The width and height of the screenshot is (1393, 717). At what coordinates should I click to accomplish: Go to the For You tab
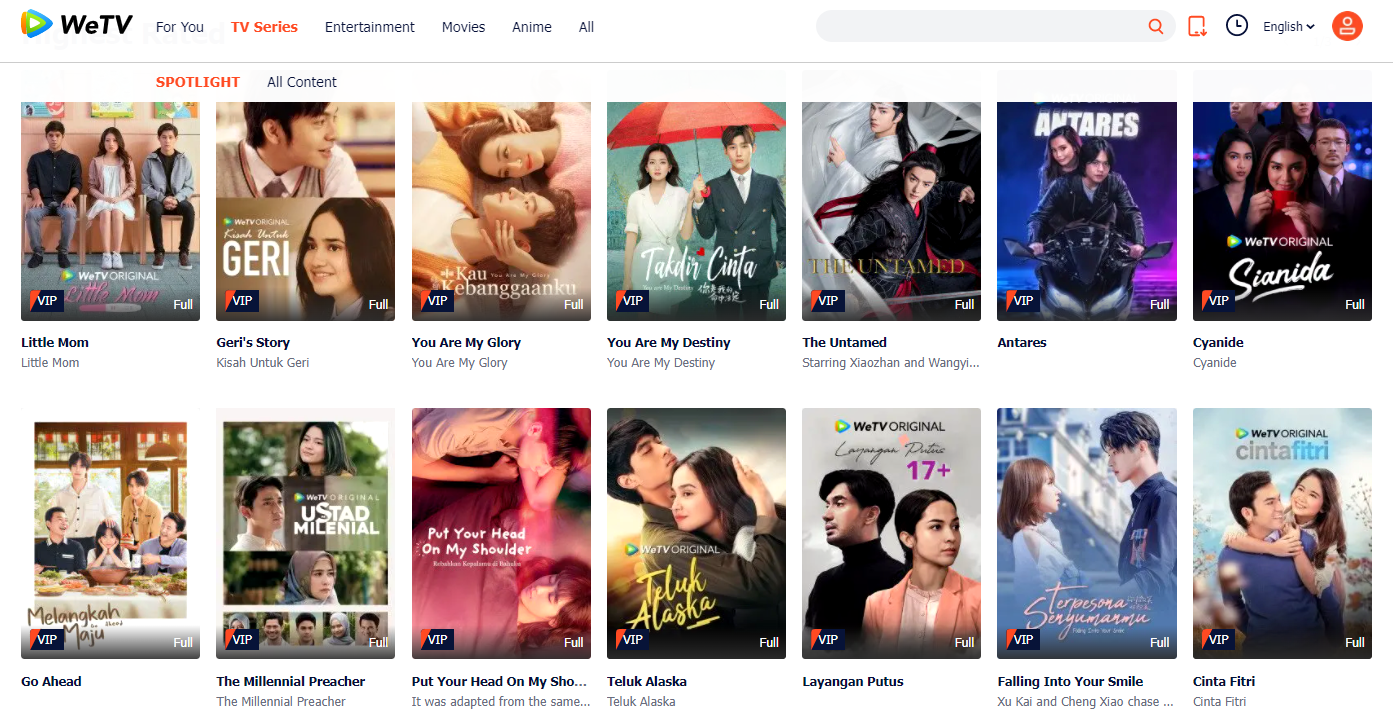(x=180, y=27)
